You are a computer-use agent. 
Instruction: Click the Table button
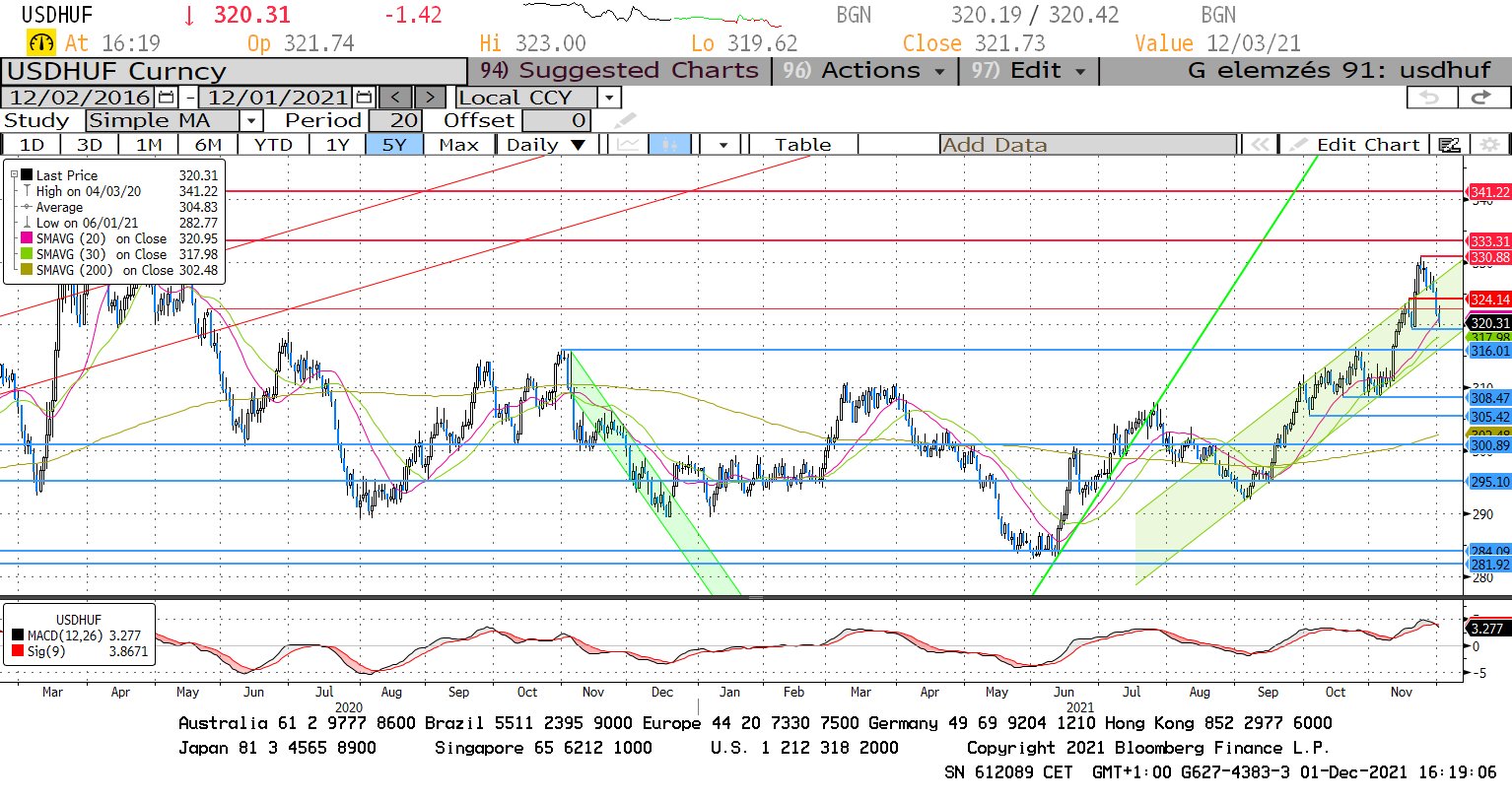coord(803,145)
